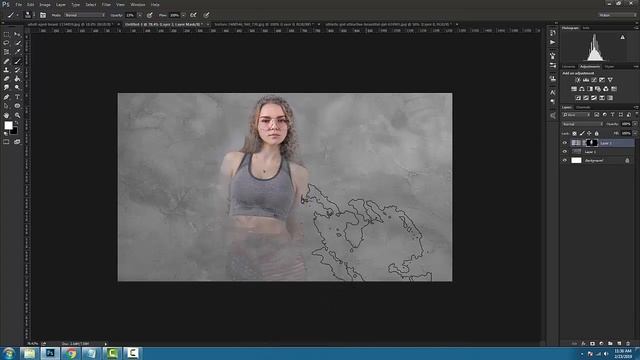Screen dimensions: 640x360
Task: Toggle the brush panel from options bar
Action: (x=43, y=16)
